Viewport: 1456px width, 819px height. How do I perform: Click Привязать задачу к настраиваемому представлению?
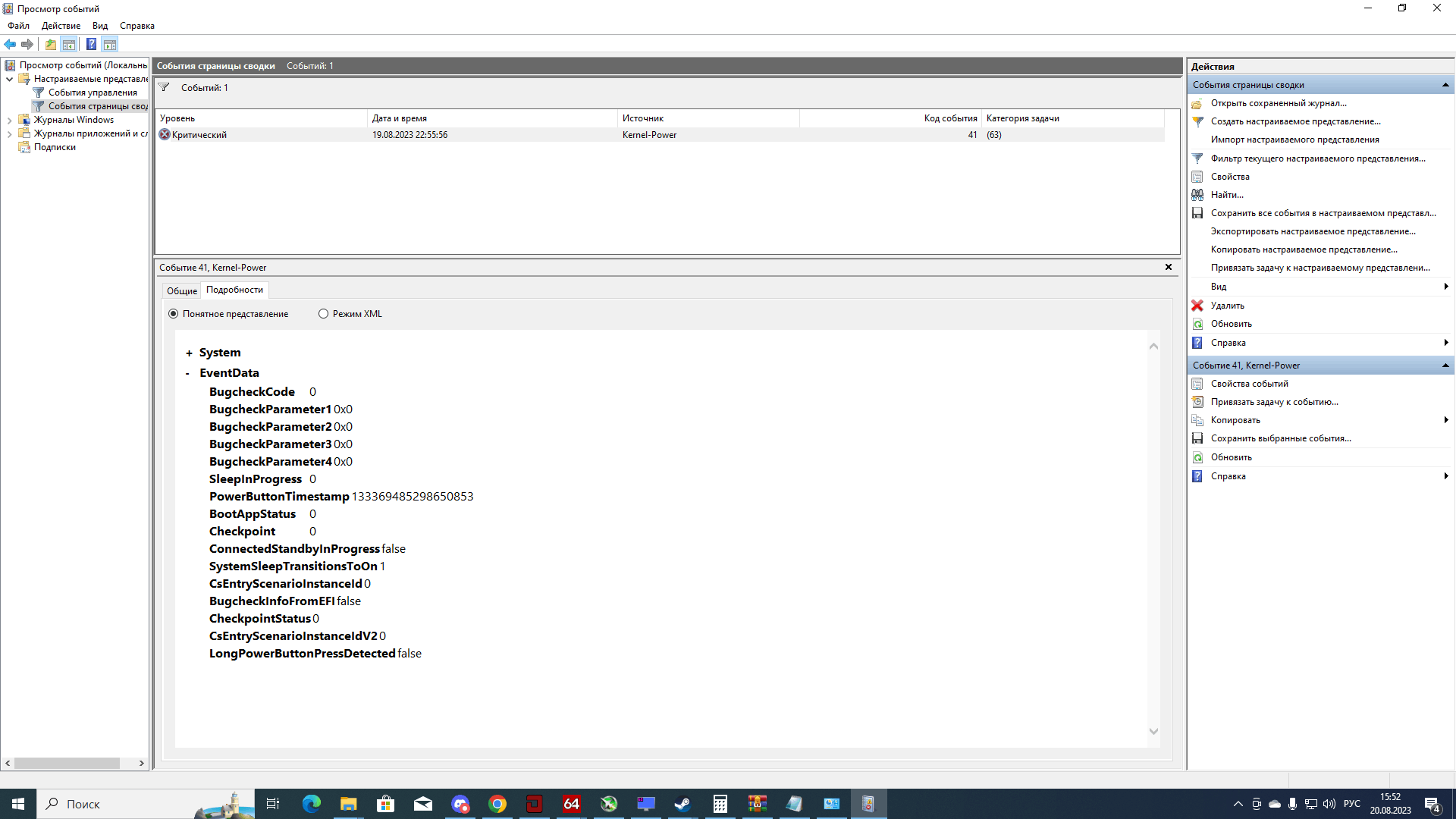point(1320,268)
